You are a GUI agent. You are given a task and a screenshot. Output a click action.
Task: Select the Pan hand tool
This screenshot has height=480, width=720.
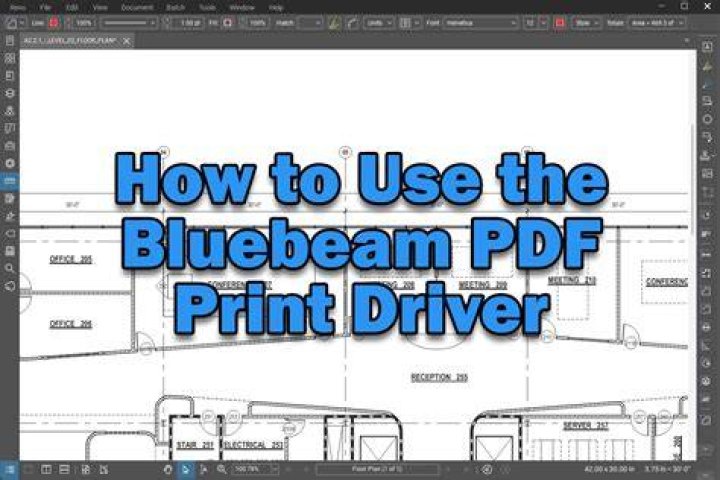(168, 469)
